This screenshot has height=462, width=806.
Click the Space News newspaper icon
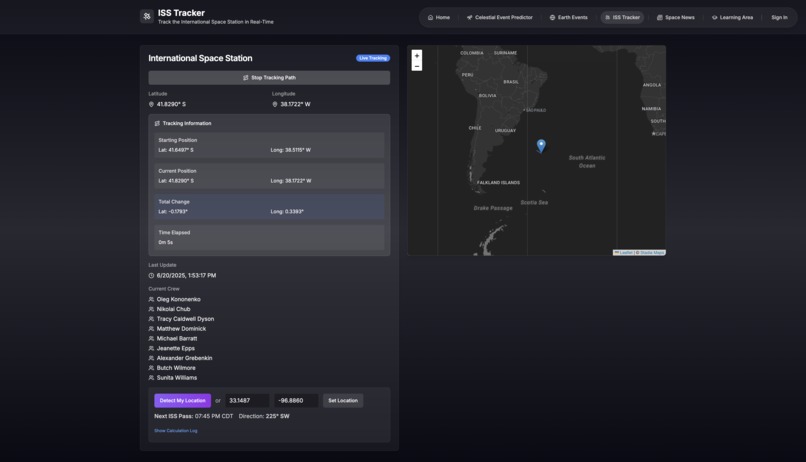660,17
